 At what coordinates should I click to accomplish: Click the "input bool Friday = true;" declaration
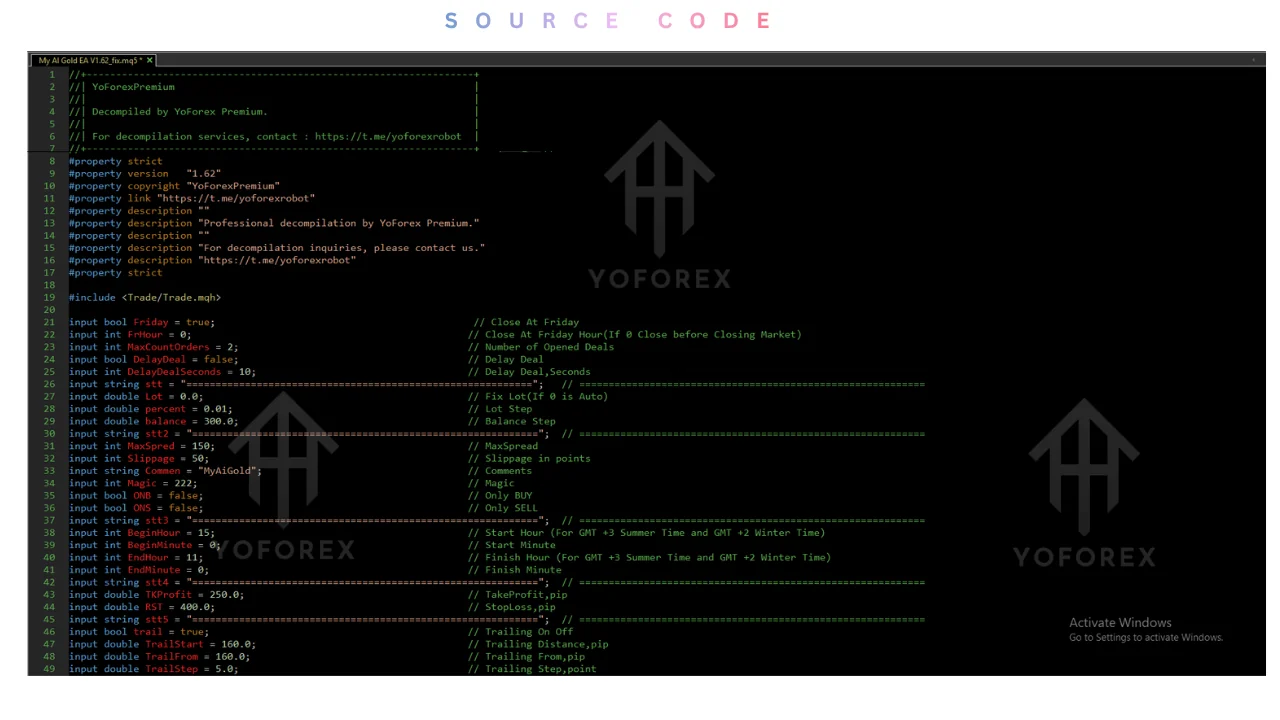142,322
